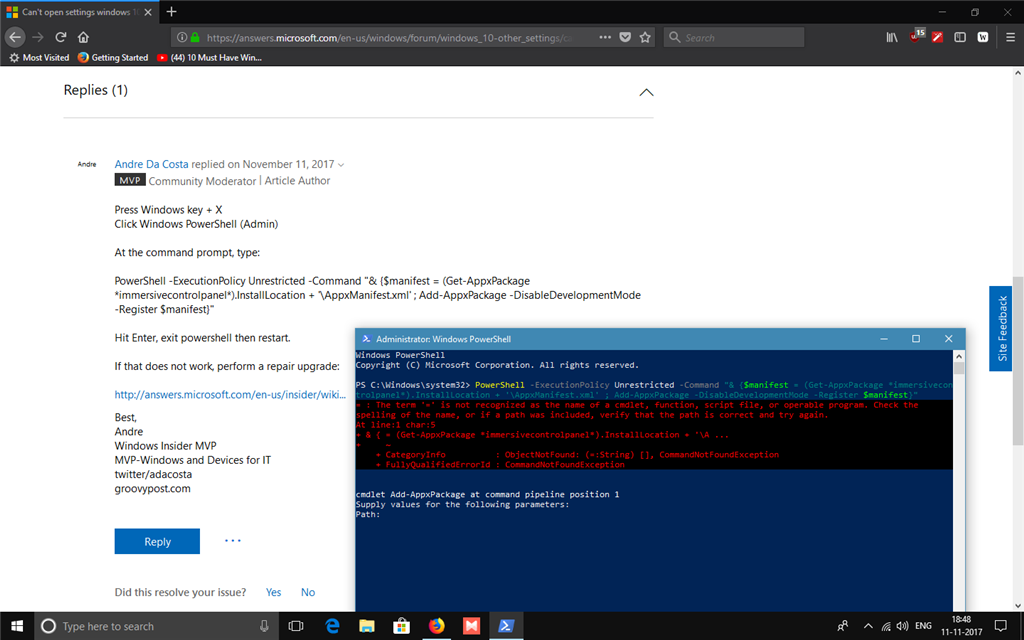Screen dimensions: 1024x640
Task: Select the "Can't open settings windows" tab
Action: (80, 12)
